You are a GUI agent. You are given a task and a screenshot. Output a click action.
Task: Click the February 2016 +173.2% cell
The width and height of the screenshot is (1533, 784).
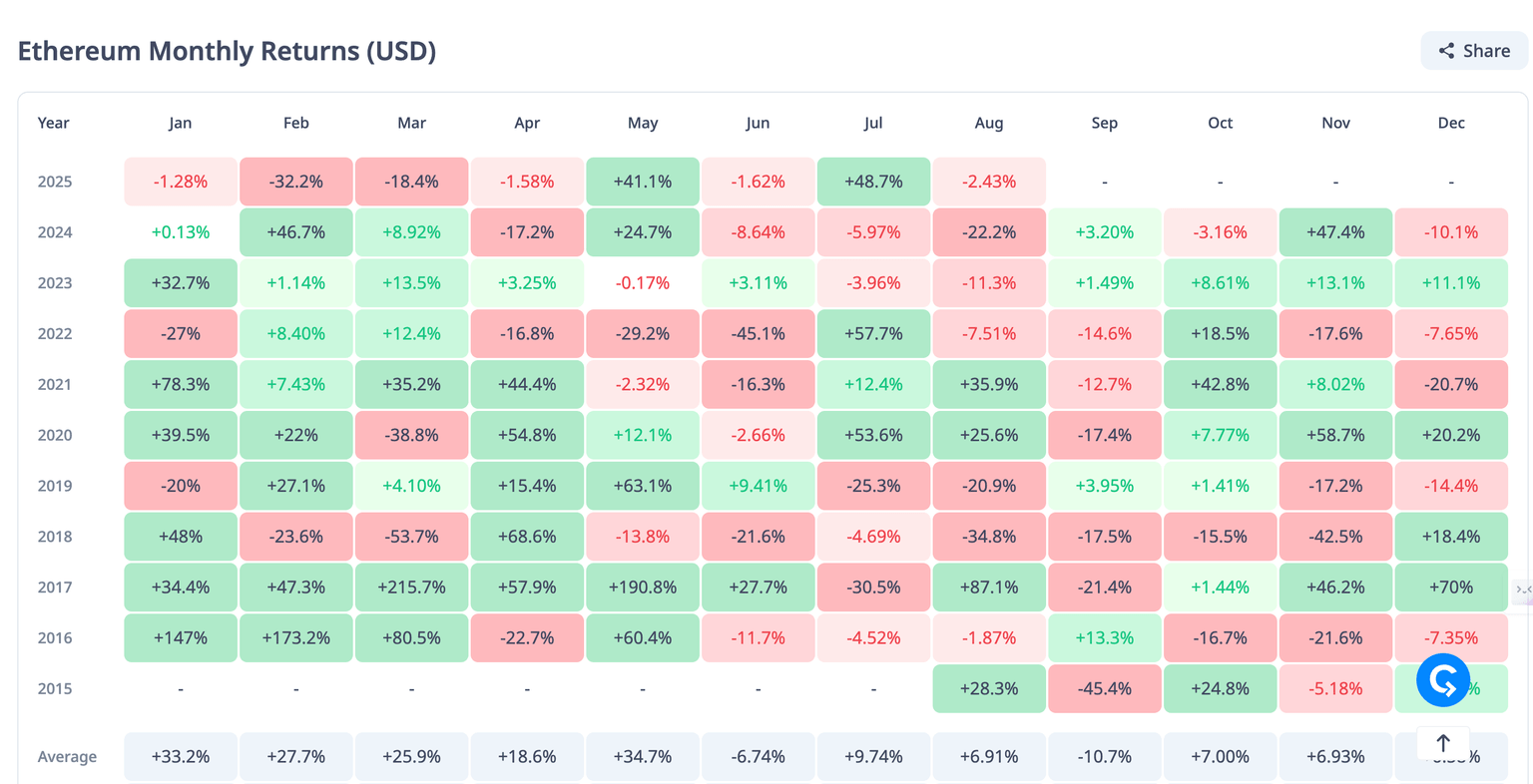(296, 638)
